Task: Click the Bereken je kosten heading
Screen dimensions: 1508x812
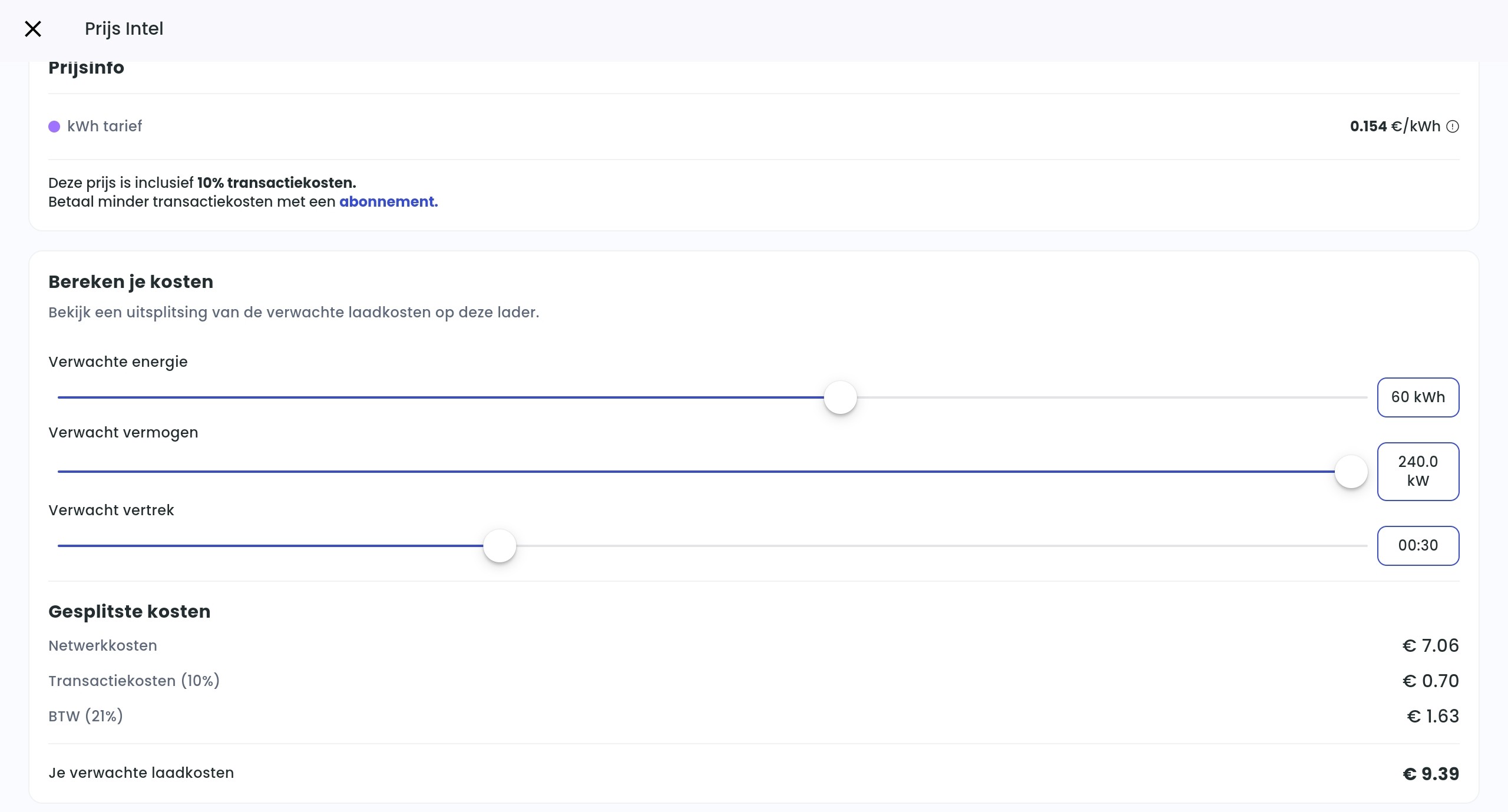Action: (x=131, y=281)
